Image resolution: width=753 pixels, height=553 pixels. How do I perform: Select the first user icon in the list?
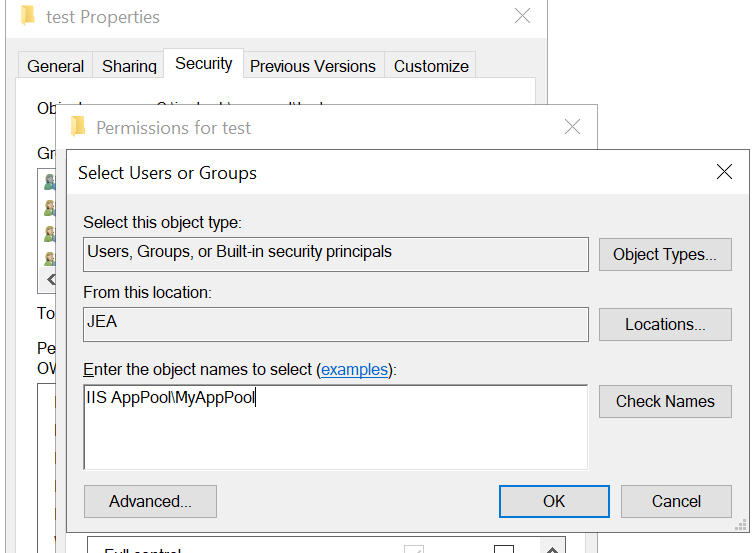coord(48,183)
